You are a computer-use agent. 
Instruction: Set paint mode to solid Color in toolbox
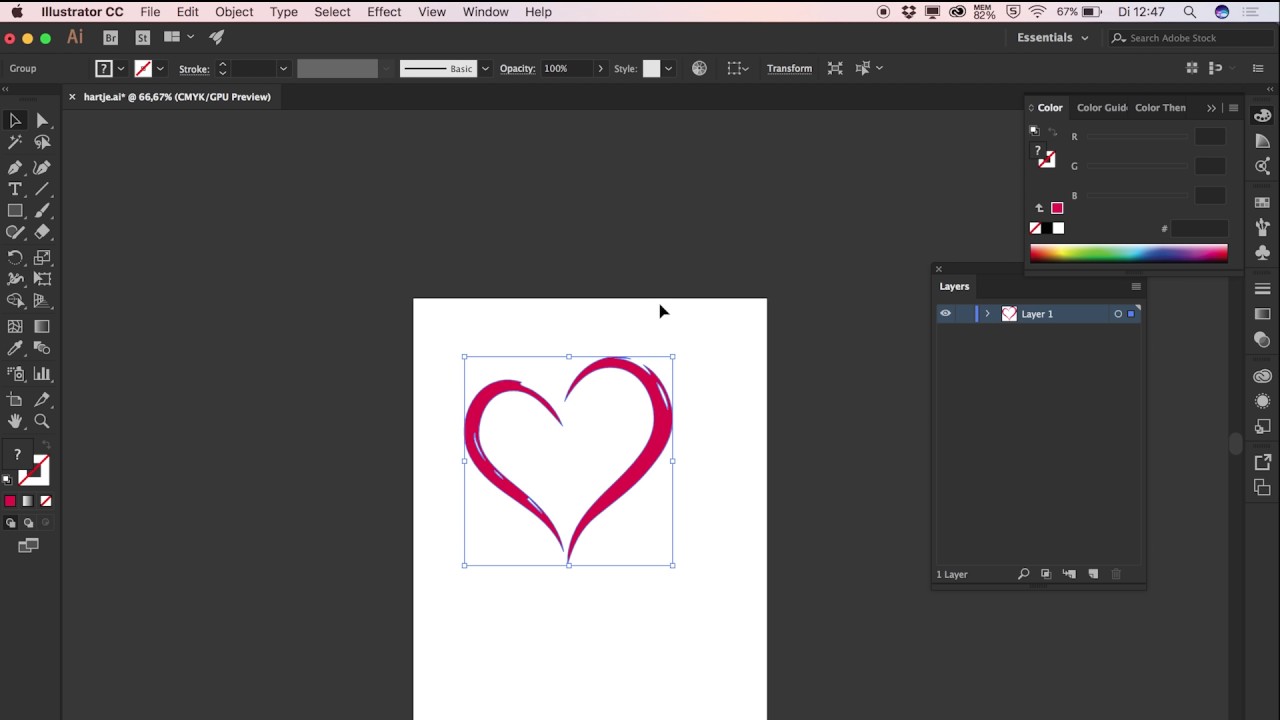(x=10, y=501)
